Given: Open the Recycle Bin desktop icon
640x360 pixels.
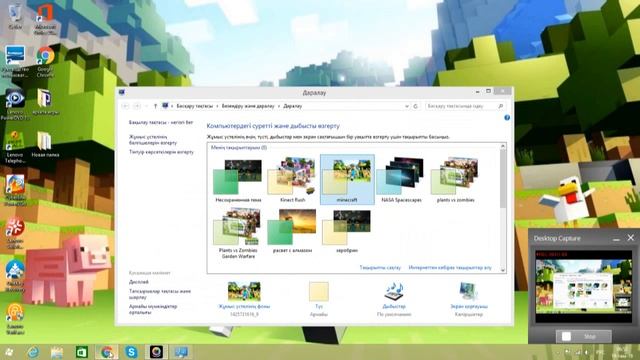Looking at the screenshot, I should point(15,16).
